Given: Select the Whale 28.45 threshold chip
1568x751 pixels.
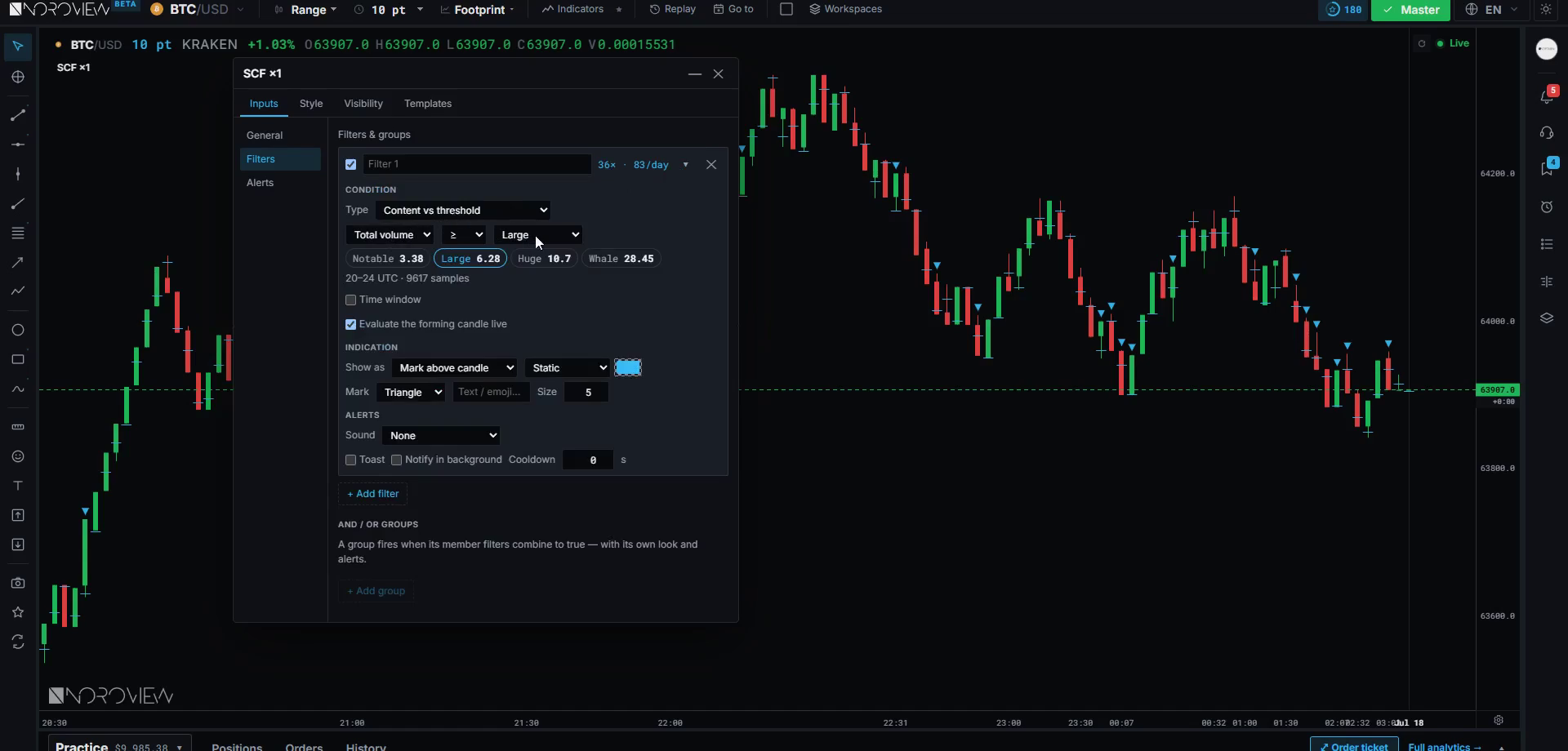Looking at the screenshot, I should (x=621, y=259).
